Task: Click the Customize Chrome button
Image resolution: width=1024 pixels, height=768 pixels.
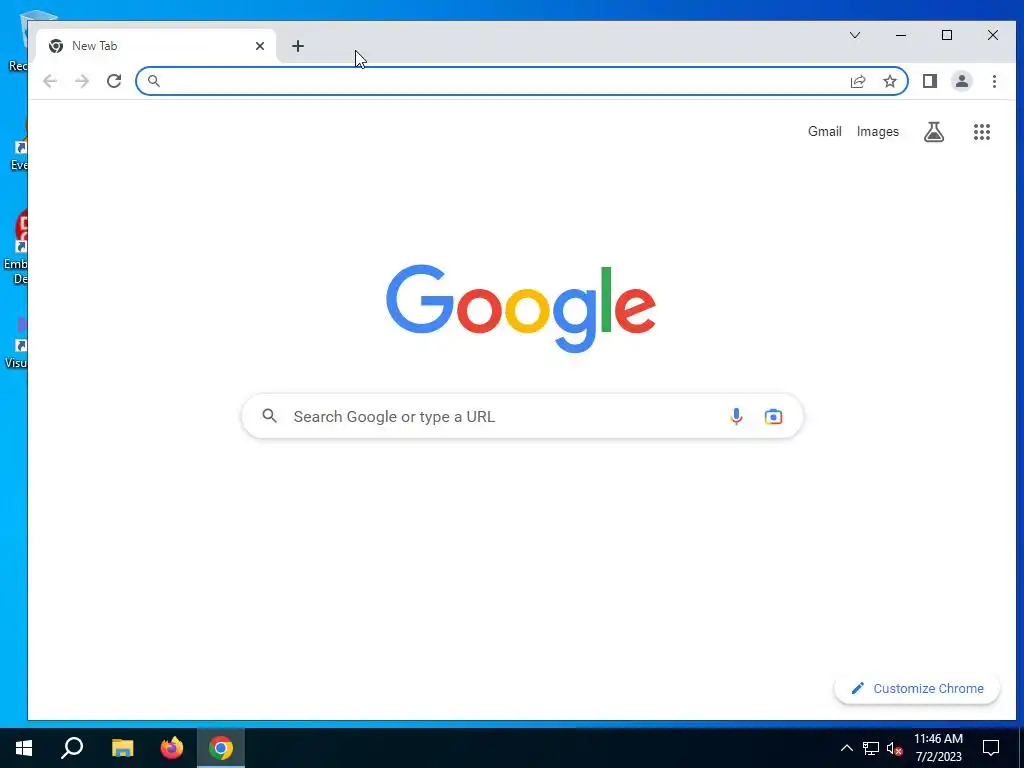Action: click(917, 688)
